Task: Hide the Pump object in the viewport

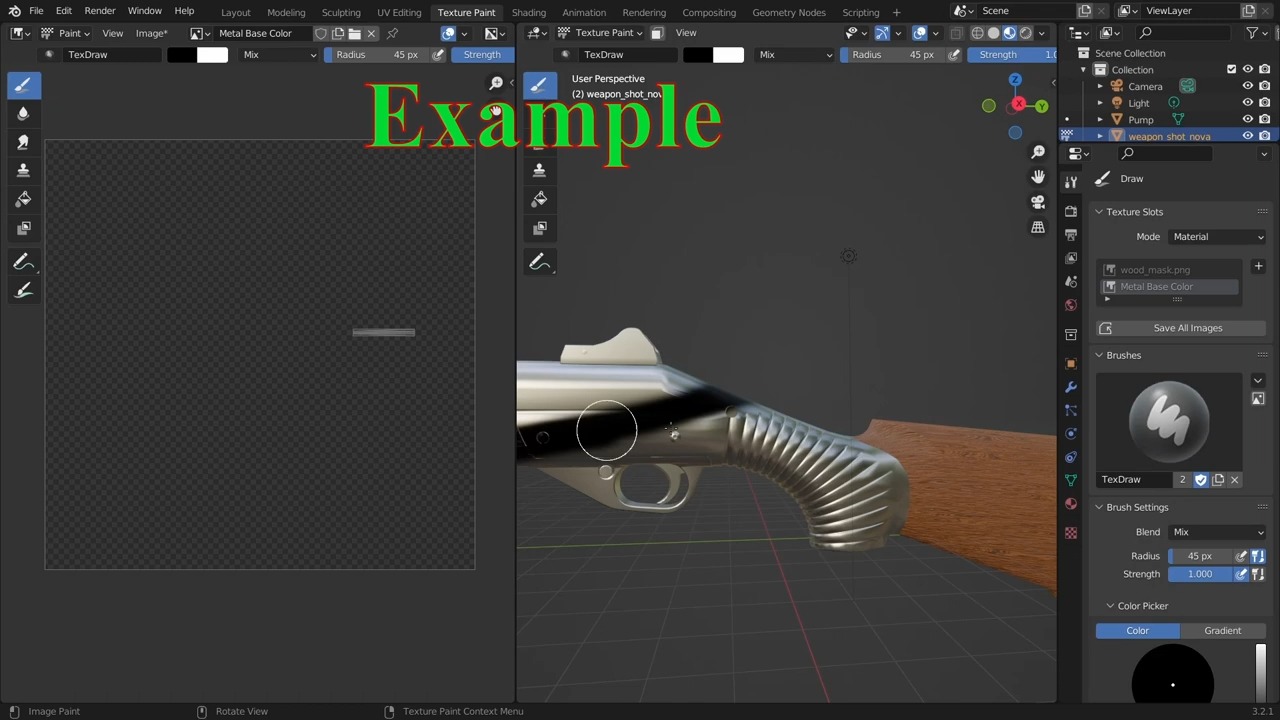Action: 1248,119
